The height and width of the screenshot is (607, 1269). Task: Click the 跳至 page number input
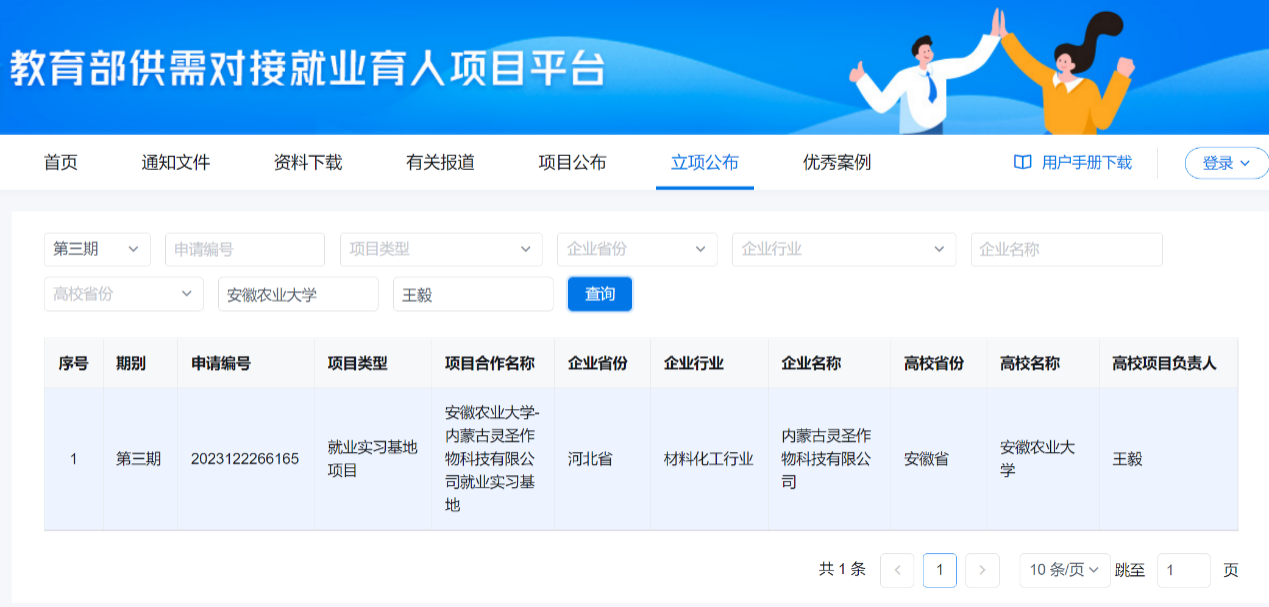point(1183,570)
